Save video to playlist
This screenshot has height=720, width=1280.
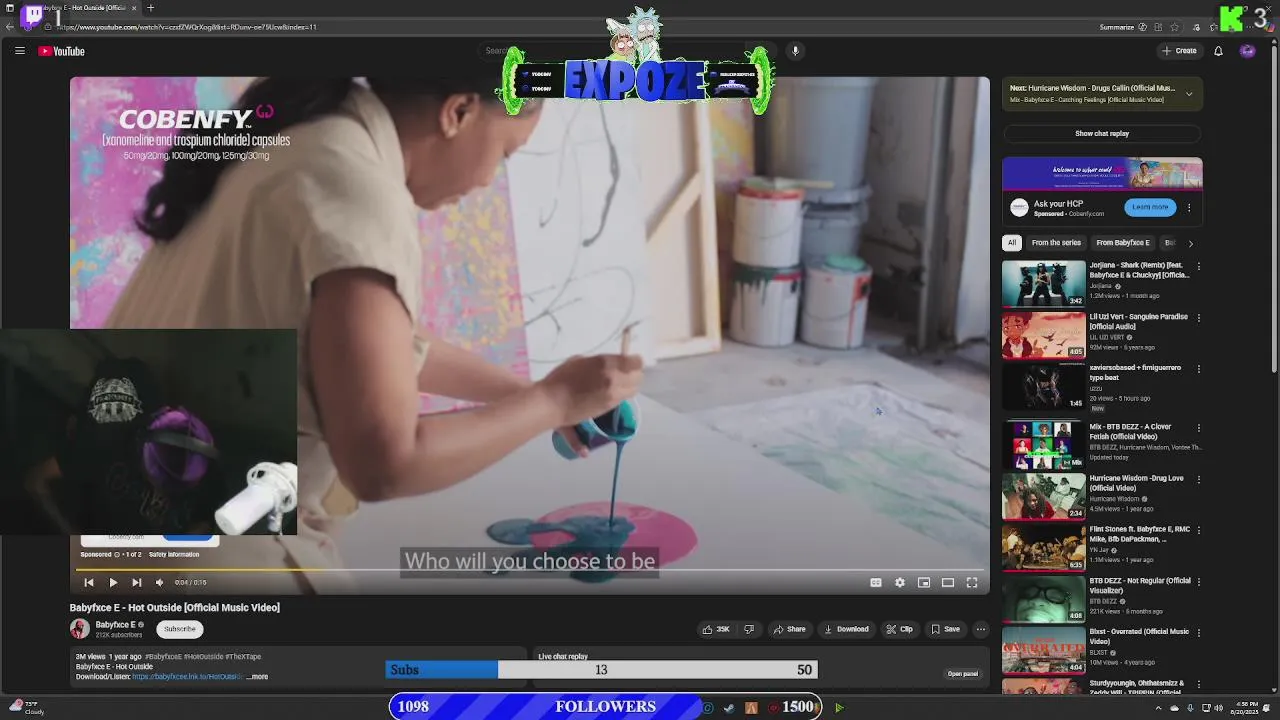pos(946,629)
